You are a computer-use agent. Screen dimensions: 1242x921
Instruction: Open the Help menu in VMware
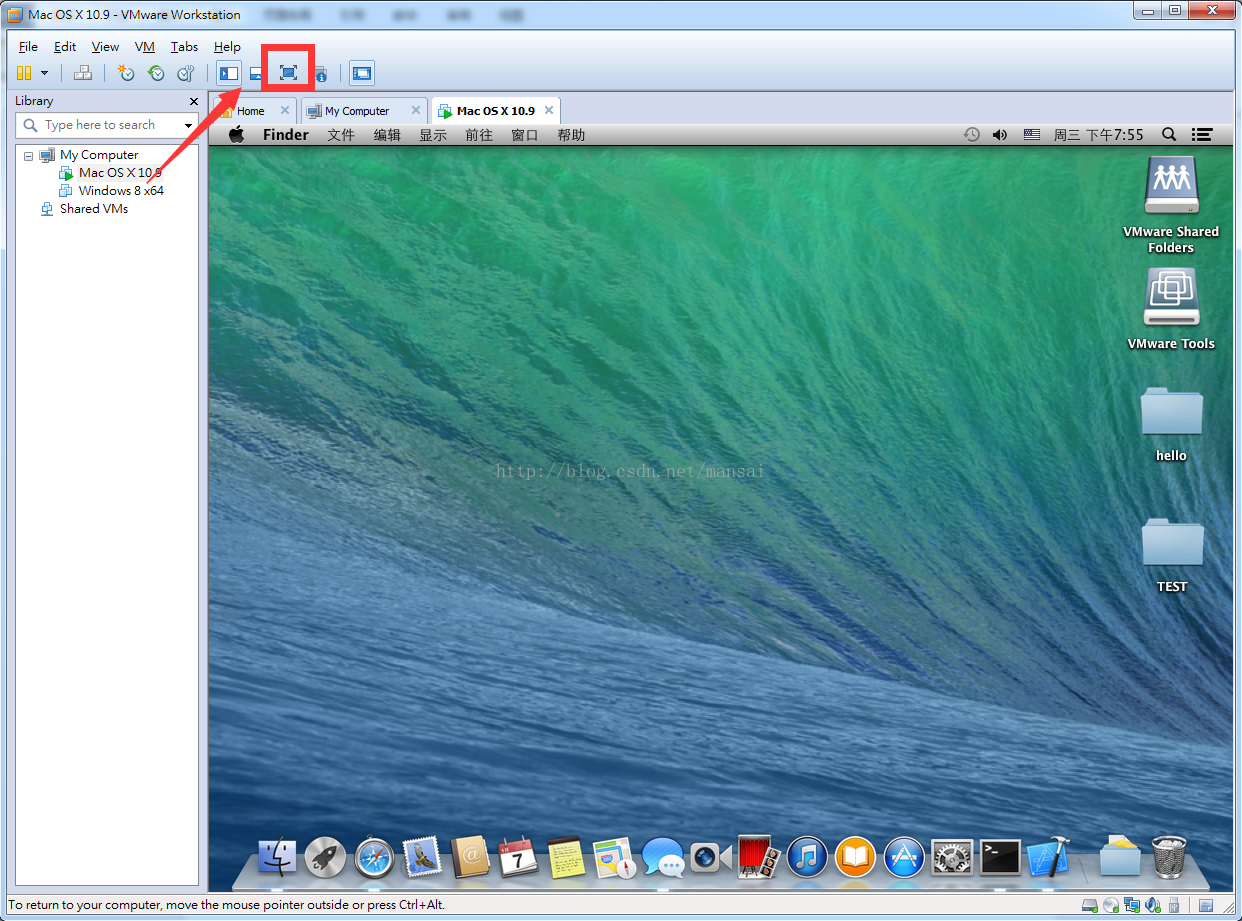pyautogui.click(x=227, y=47)
